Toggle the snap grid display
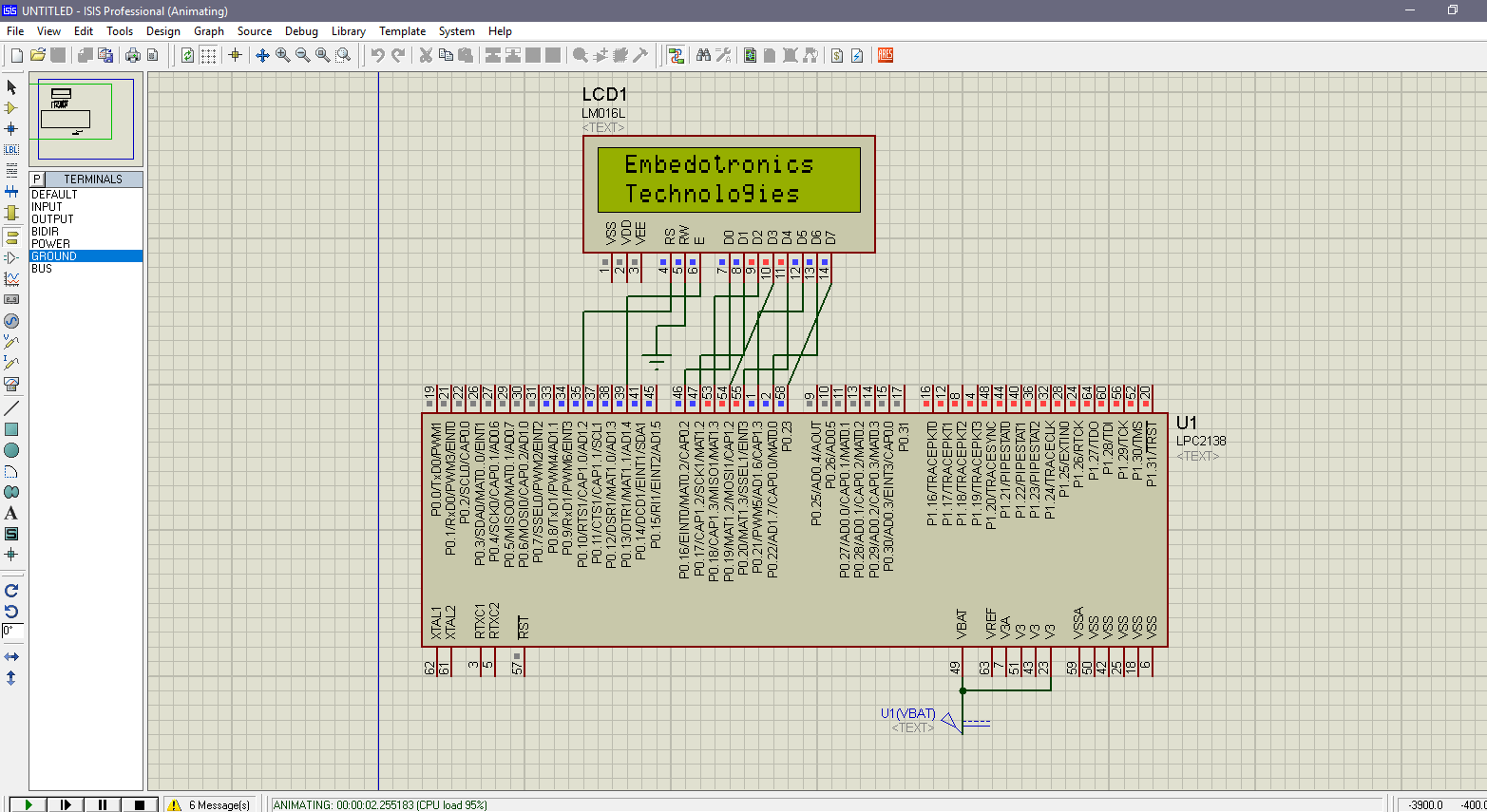The width and height of the screenshot is (1487, 812). [x=207, y=55]
